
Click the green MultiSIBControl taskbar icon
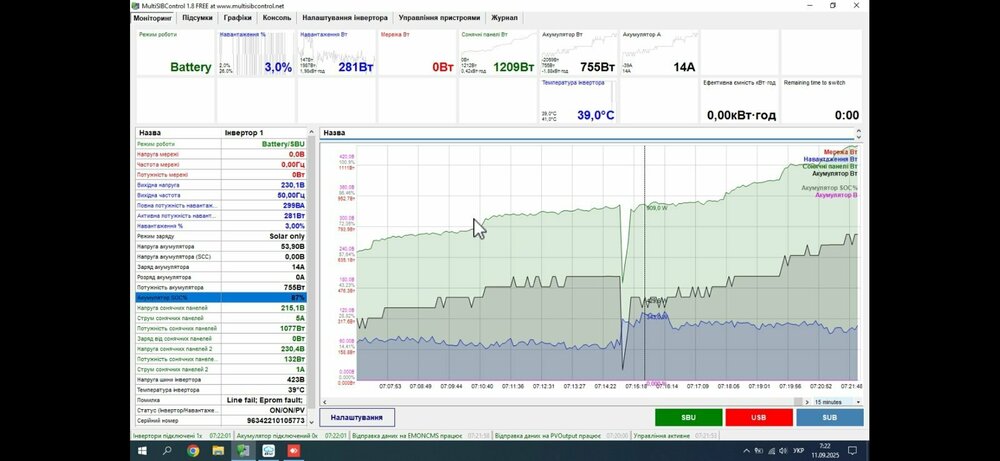pos(243,451)
